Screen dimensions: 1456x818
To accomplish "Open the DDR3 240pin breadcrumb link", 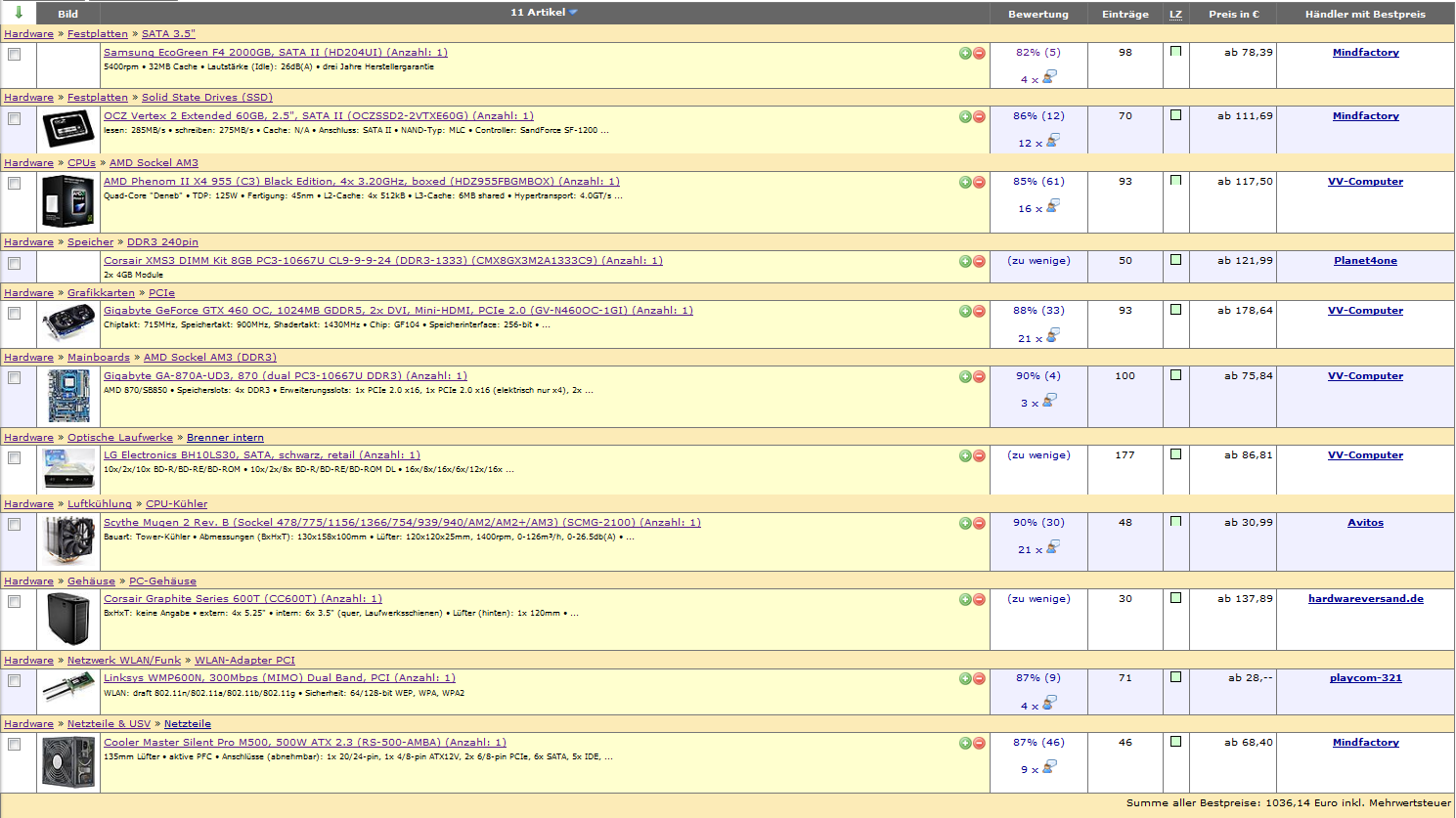I will pos(162,242).
